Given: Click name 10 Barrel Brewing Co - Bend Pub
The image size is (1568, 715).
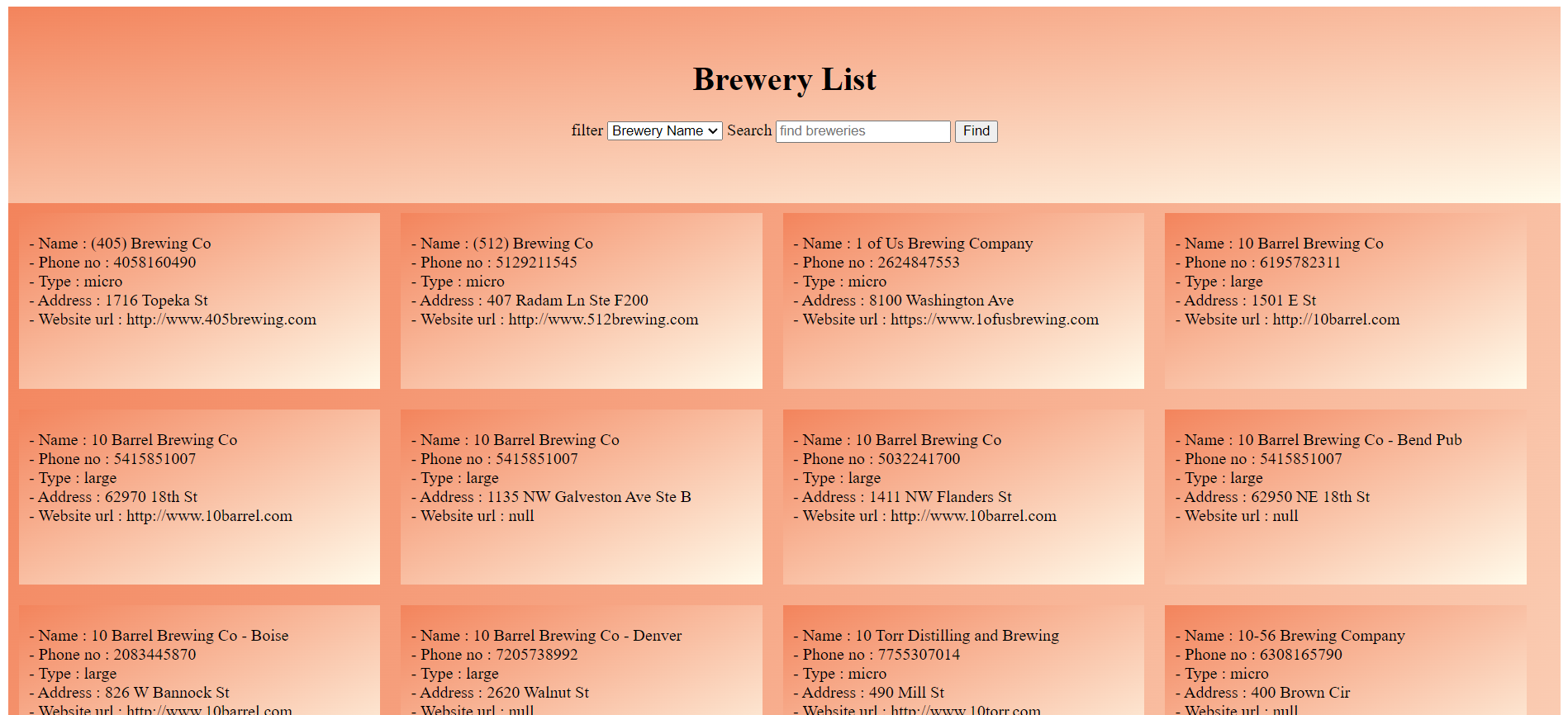Looking at the screenshot, I should (1349, 440).
